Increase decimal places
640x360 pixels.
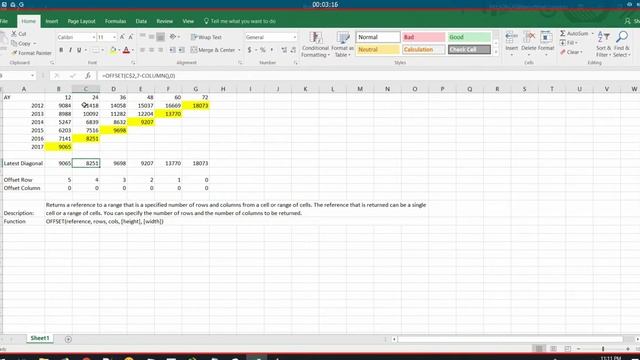click(284, 50)
